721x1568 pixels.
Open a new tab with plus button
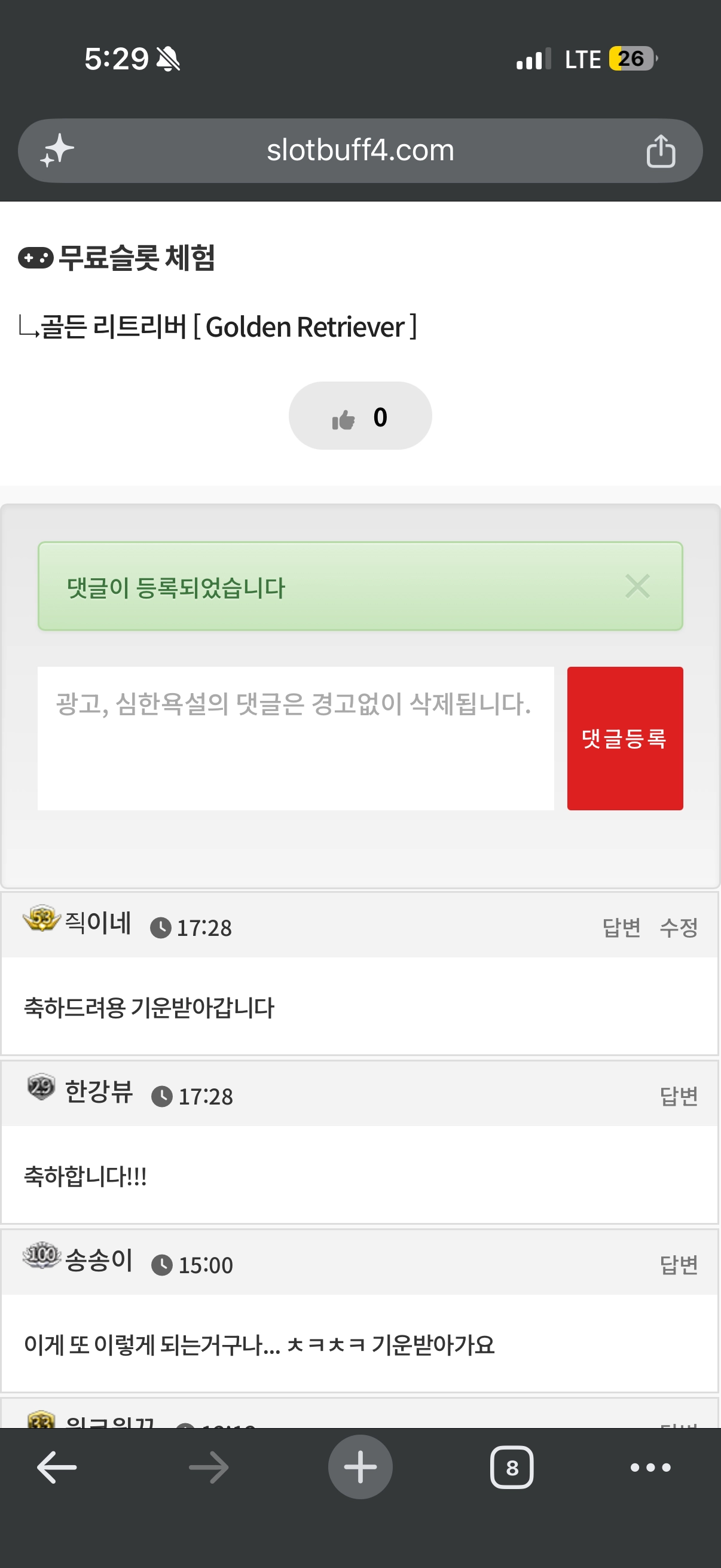[x=360, y=1467]
